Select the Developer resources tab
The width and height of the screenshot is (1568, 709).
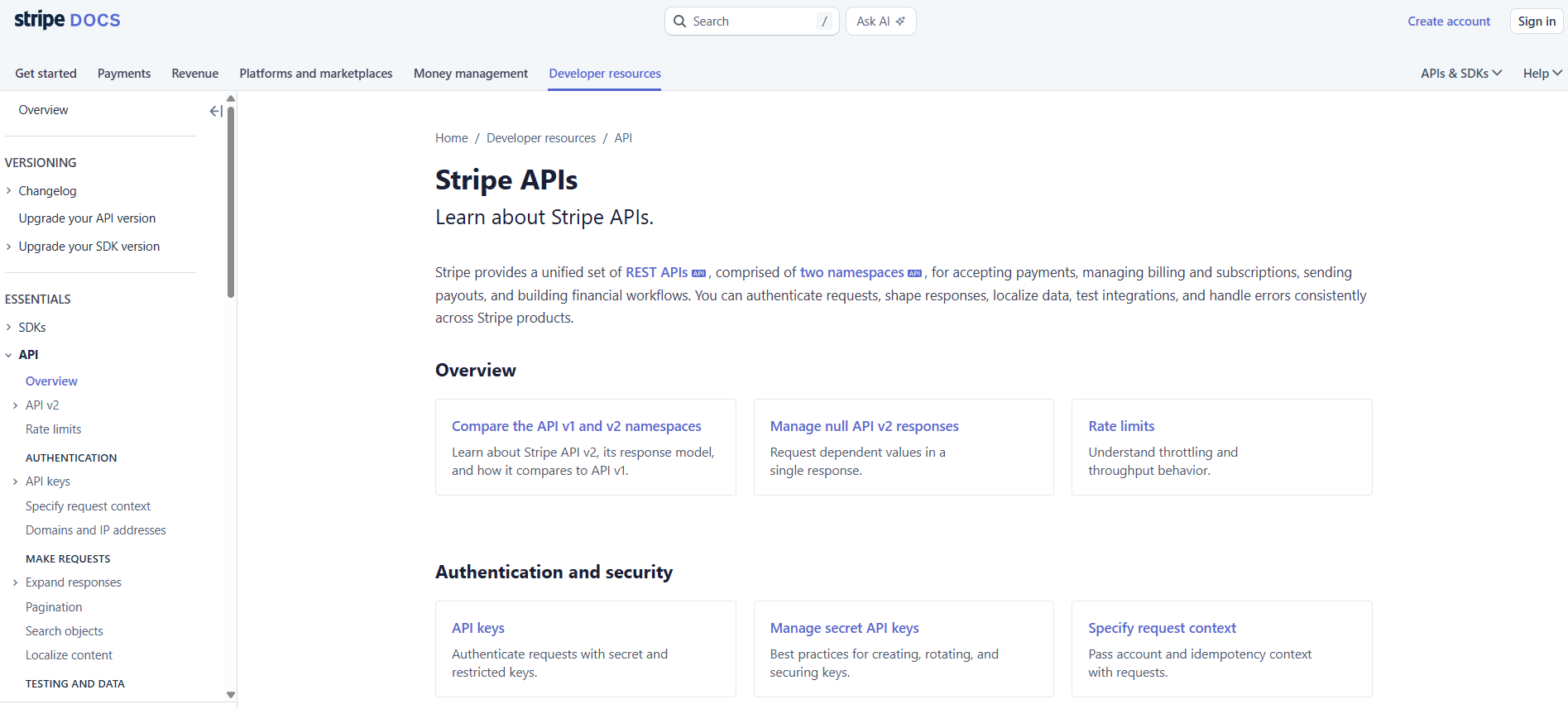[605, 74]
